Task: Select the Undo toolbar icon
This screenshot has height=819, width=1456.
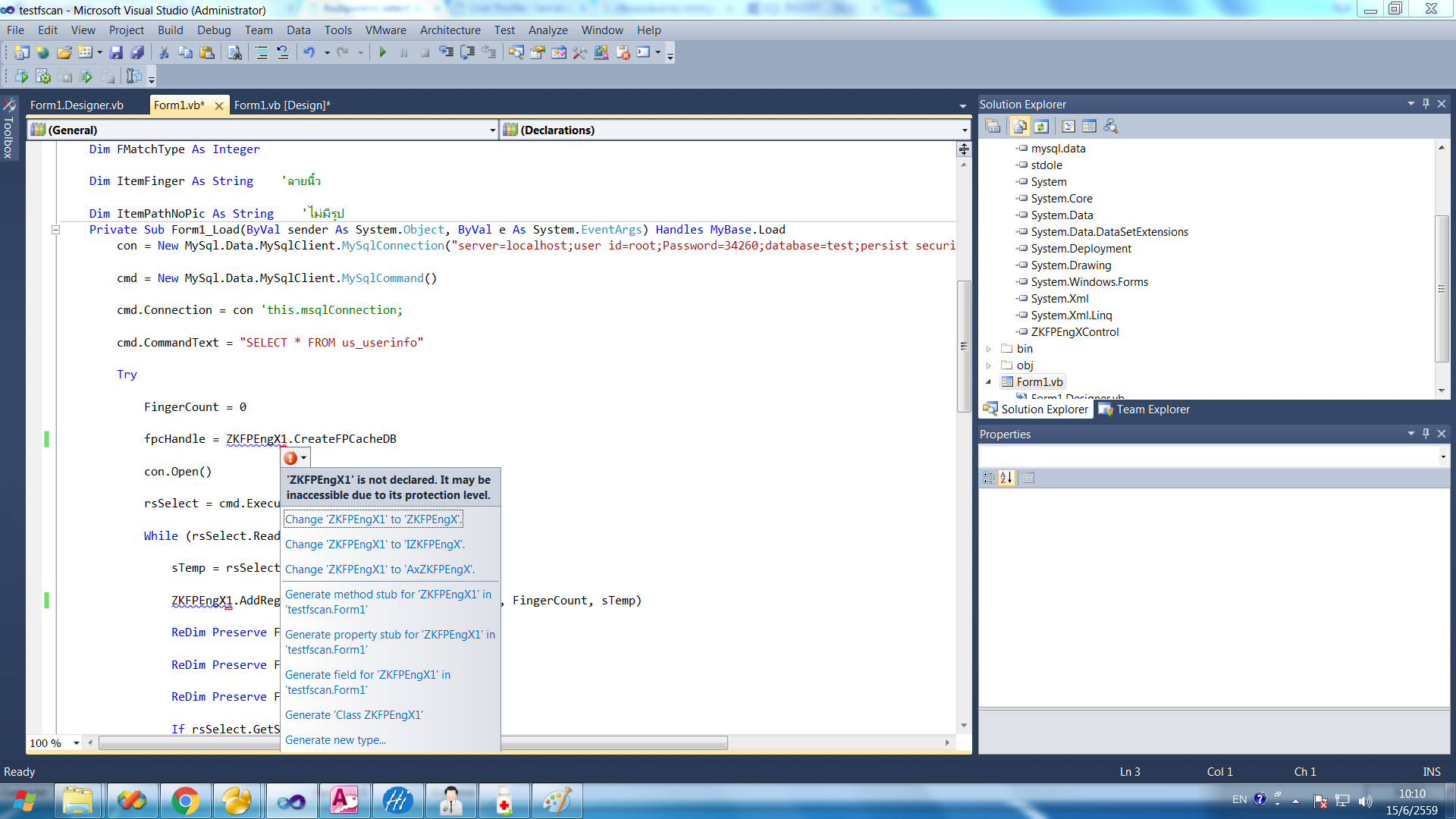Action: pos(309,52)
